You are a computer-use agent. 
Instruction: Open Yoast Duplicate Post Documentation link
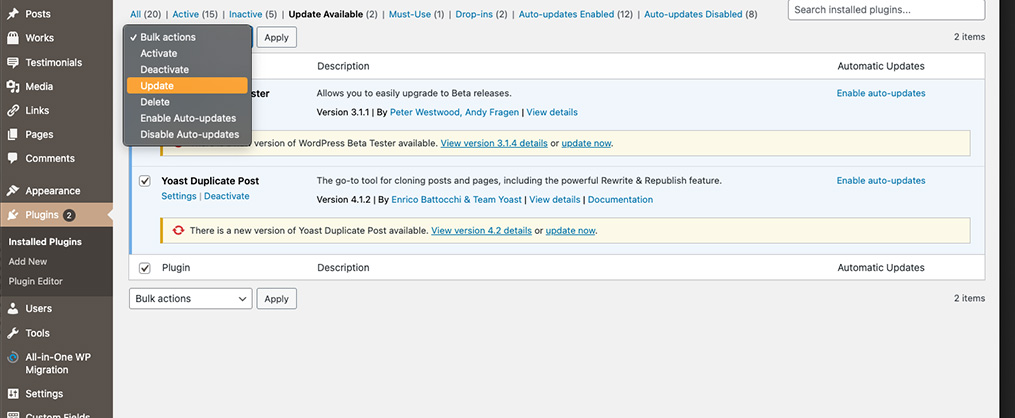point(620,199)
